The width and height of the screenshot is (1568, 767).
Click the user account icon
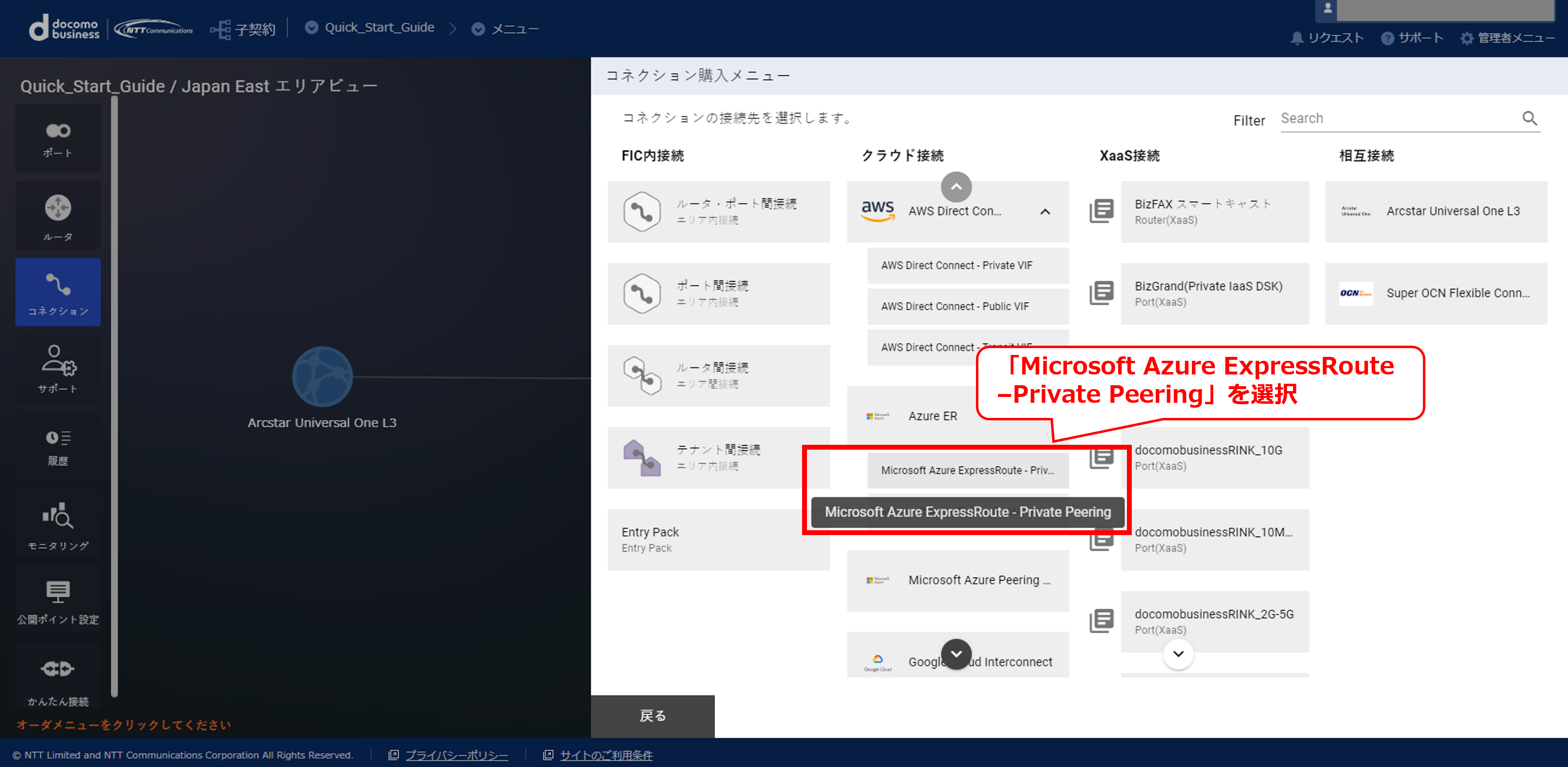[1328, 8]
